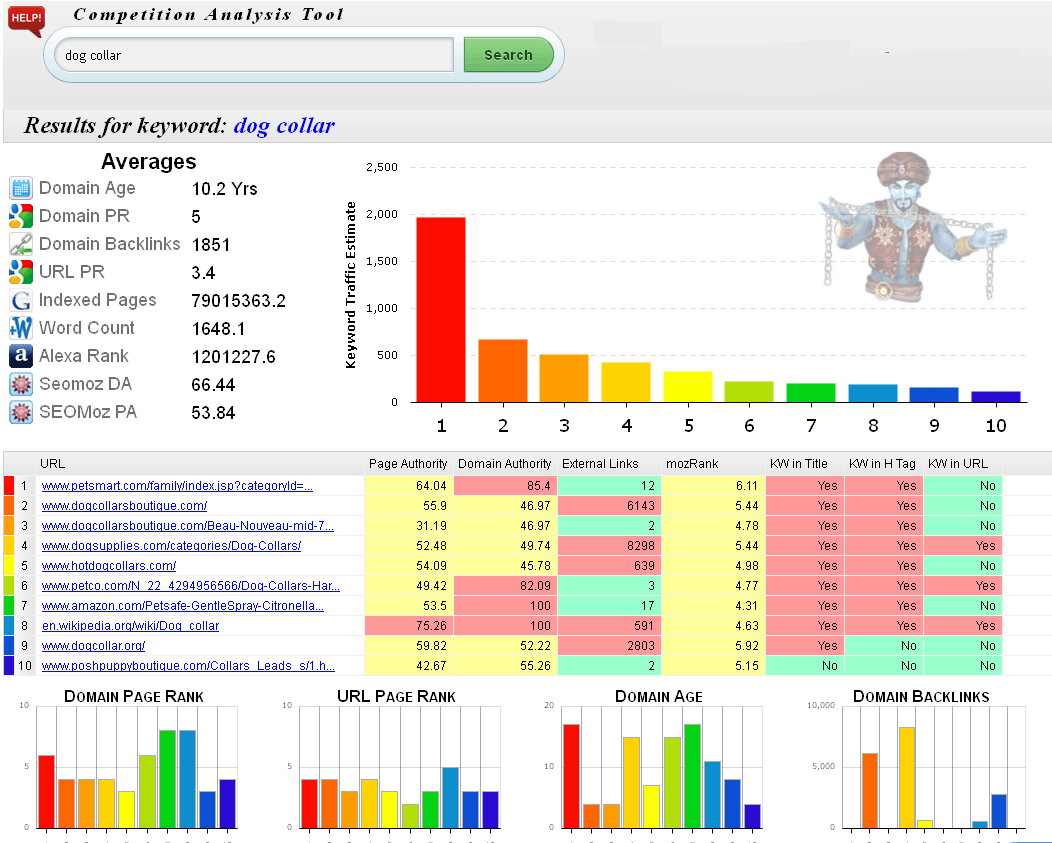Click the URL Page Rank chart title

[397, 697]
